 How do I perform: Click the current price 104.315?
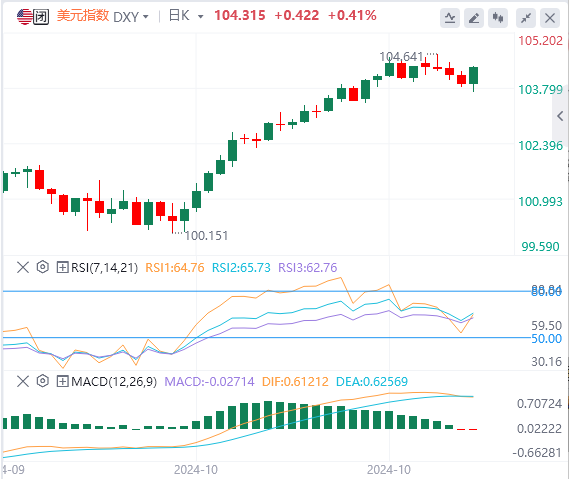click(240, 16)
